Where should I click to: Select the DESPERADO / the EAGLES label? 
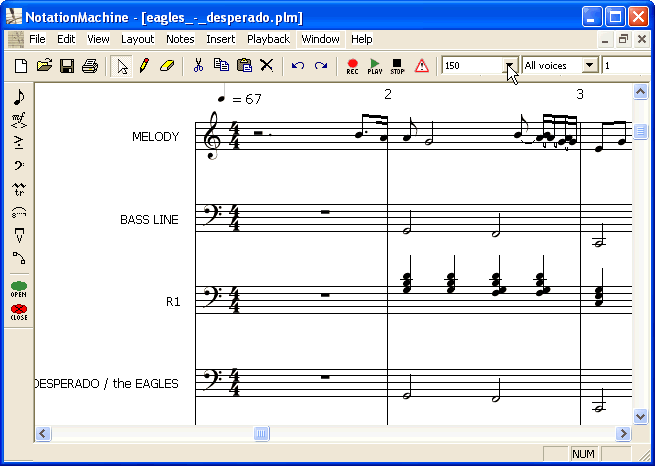[107, 384]
